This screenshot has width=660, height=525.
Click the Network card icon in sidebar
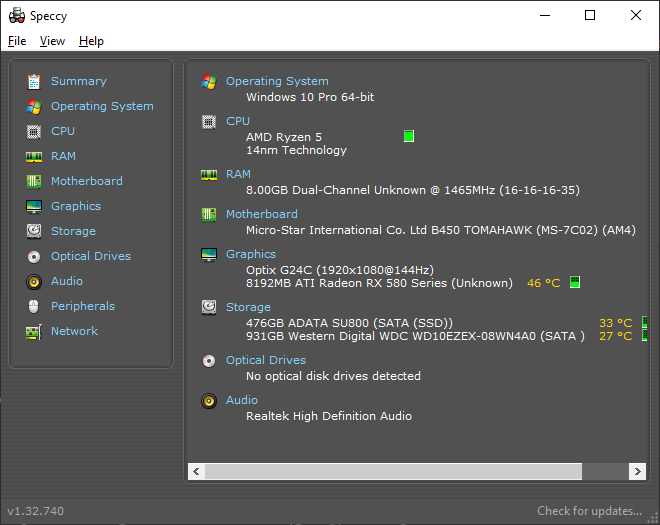(34, 332)
